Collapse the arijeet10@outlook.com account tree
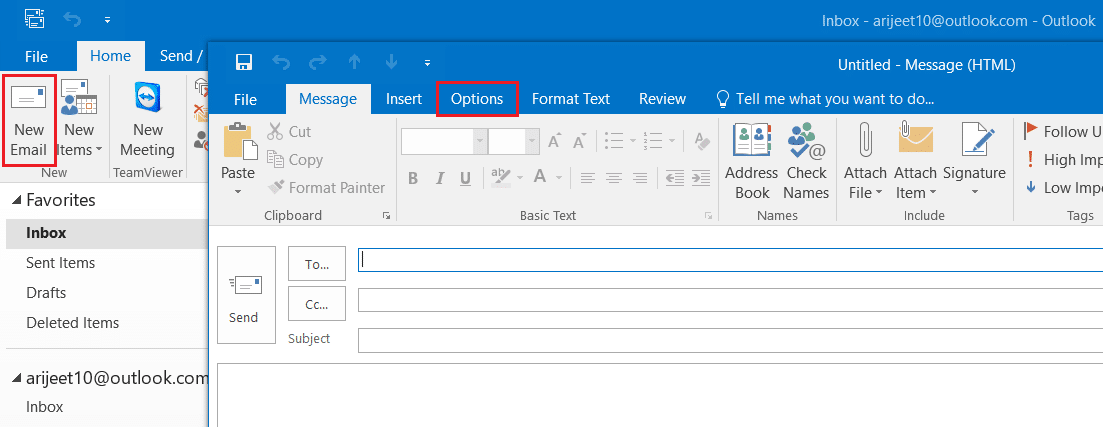 [x=16, y=378]
